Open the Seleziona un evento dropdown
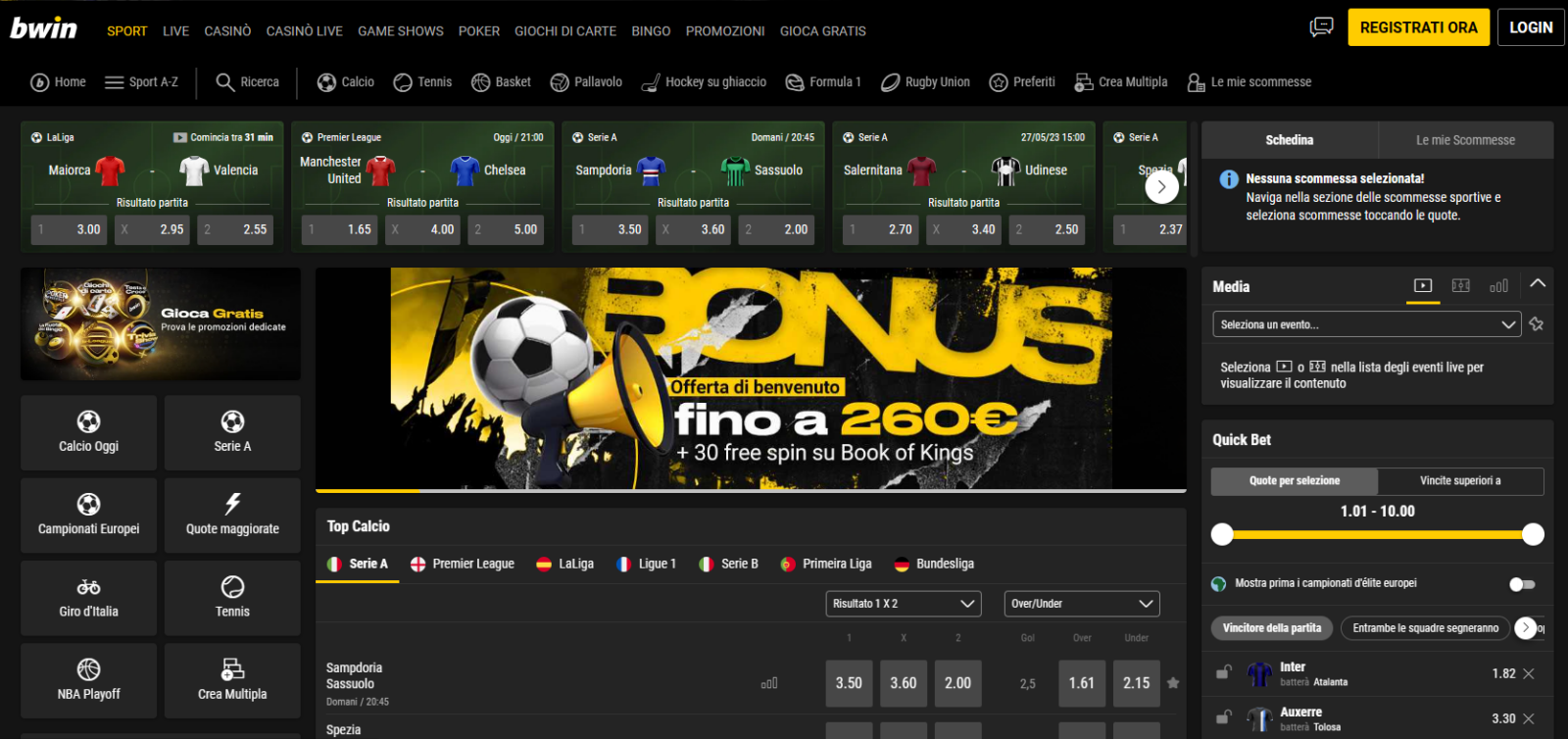 (x=1366, y=324)
